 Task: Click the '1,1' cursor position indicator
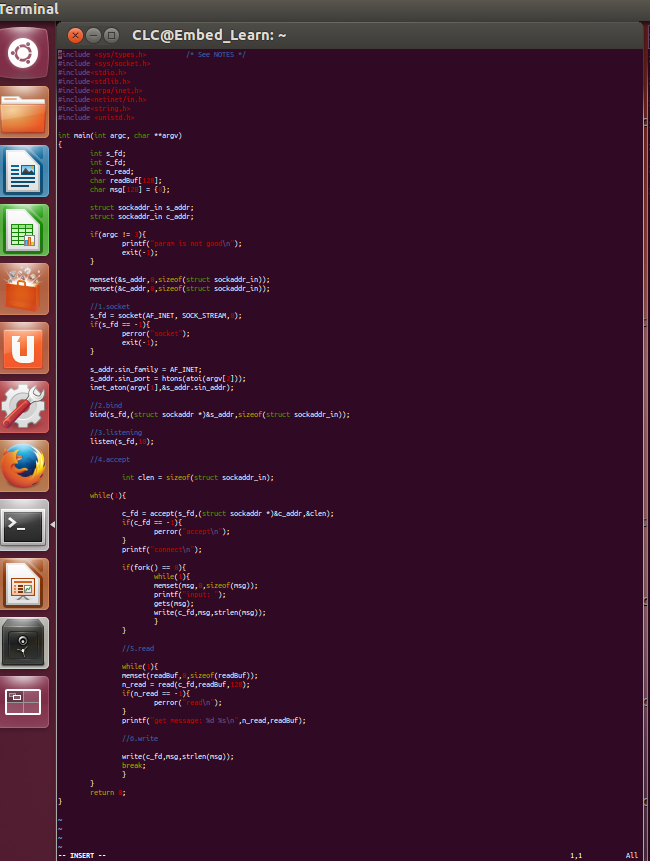point(576,856)
